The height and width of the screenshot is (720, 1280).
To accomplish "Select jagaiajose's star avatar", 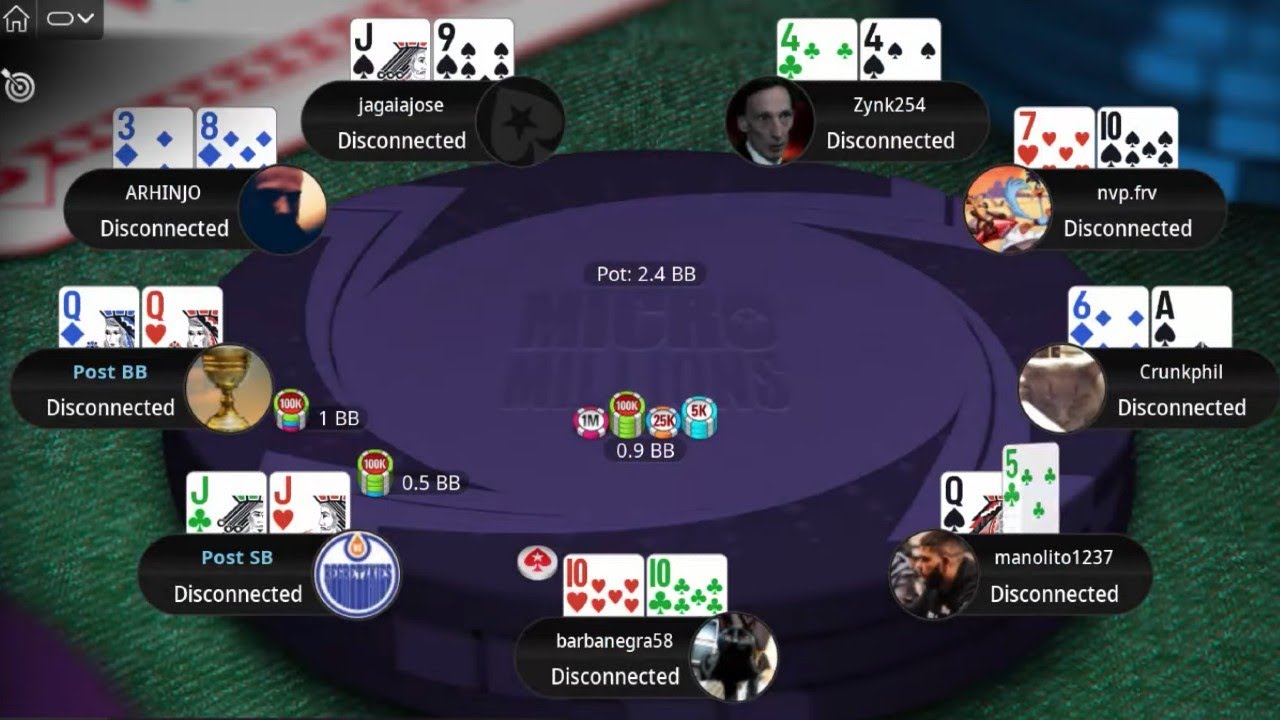I will [x=520, y=122].
